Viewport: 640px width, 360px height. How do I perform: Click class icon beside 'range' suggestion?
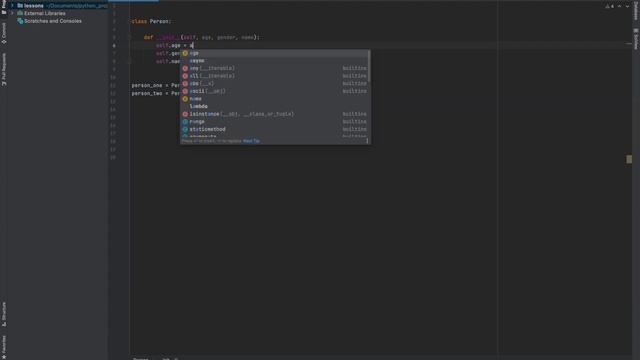click(x=185, y=122)
